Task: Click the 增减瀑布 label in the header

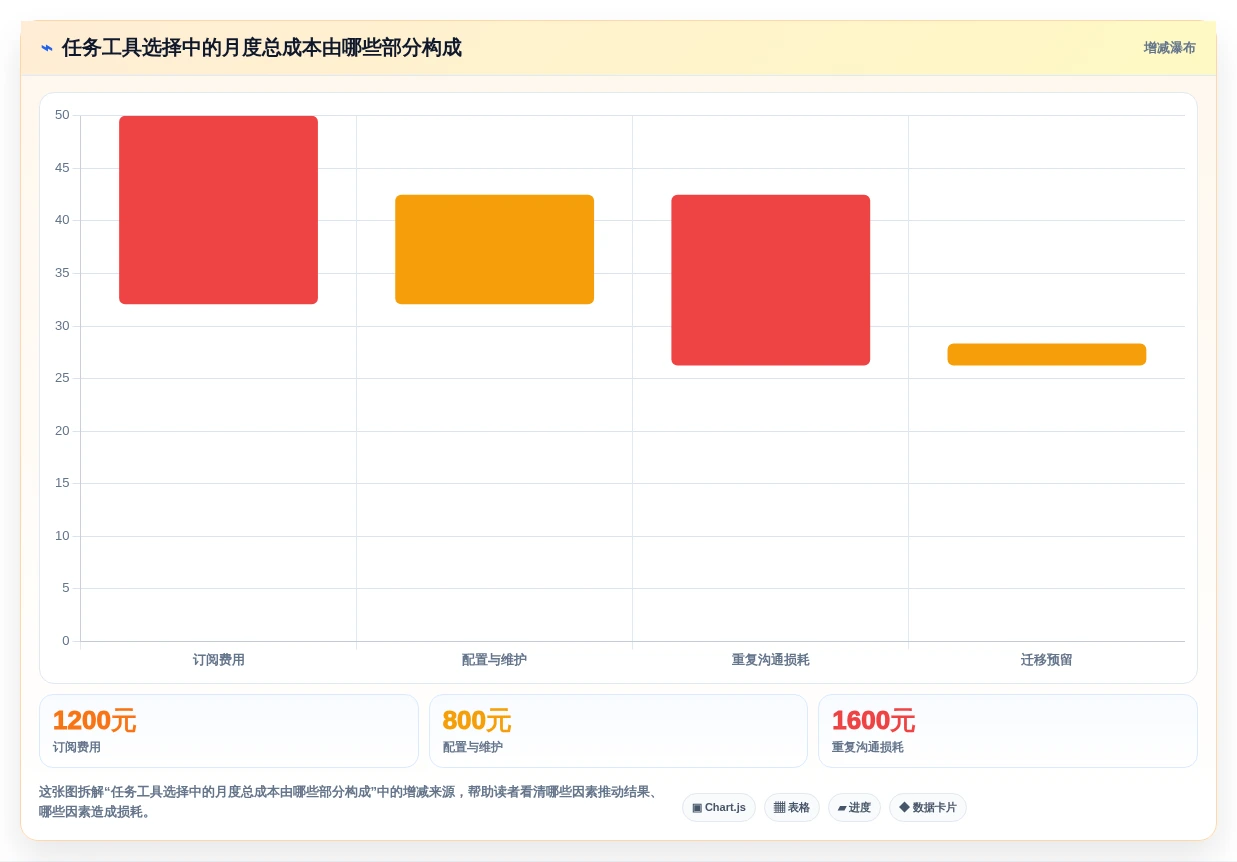Action: click(1169, 48)
